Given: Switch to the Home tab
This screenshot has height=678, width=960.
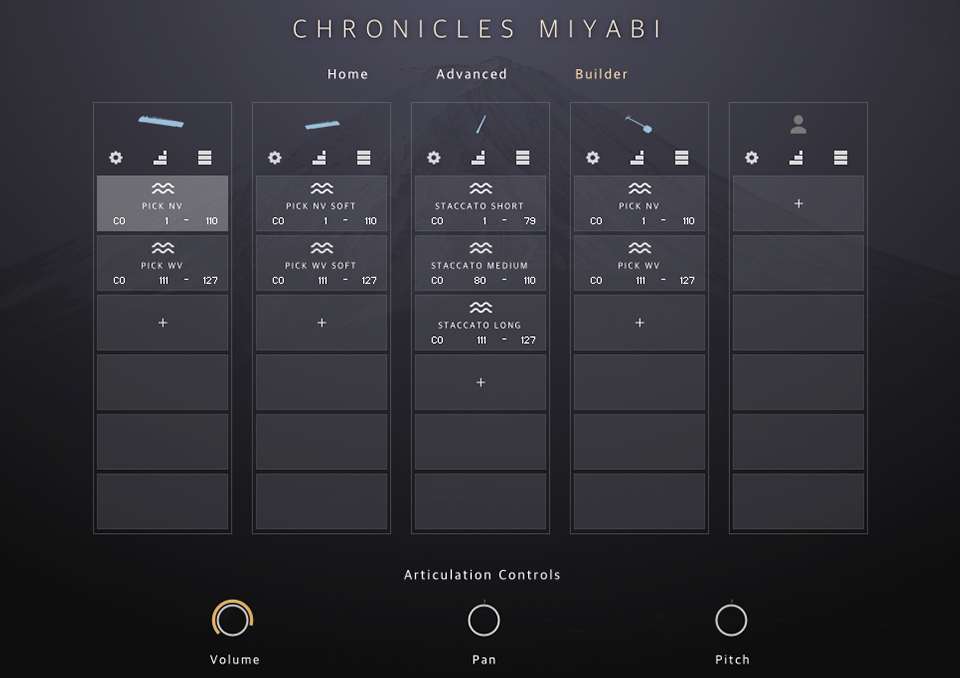Looking at the screenshot, I should [x=348, y=74].
